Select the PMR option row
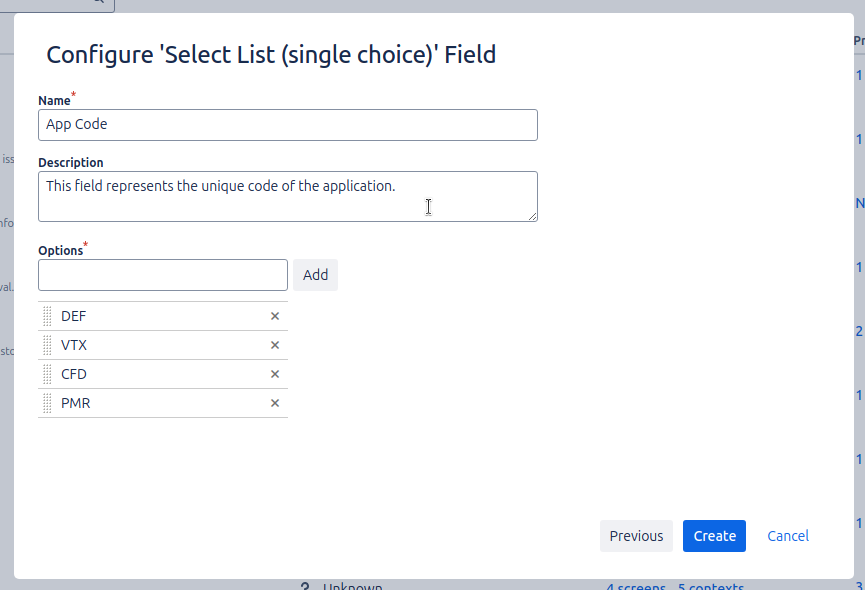This screenshot has width=865, height=590. (160, 403)
